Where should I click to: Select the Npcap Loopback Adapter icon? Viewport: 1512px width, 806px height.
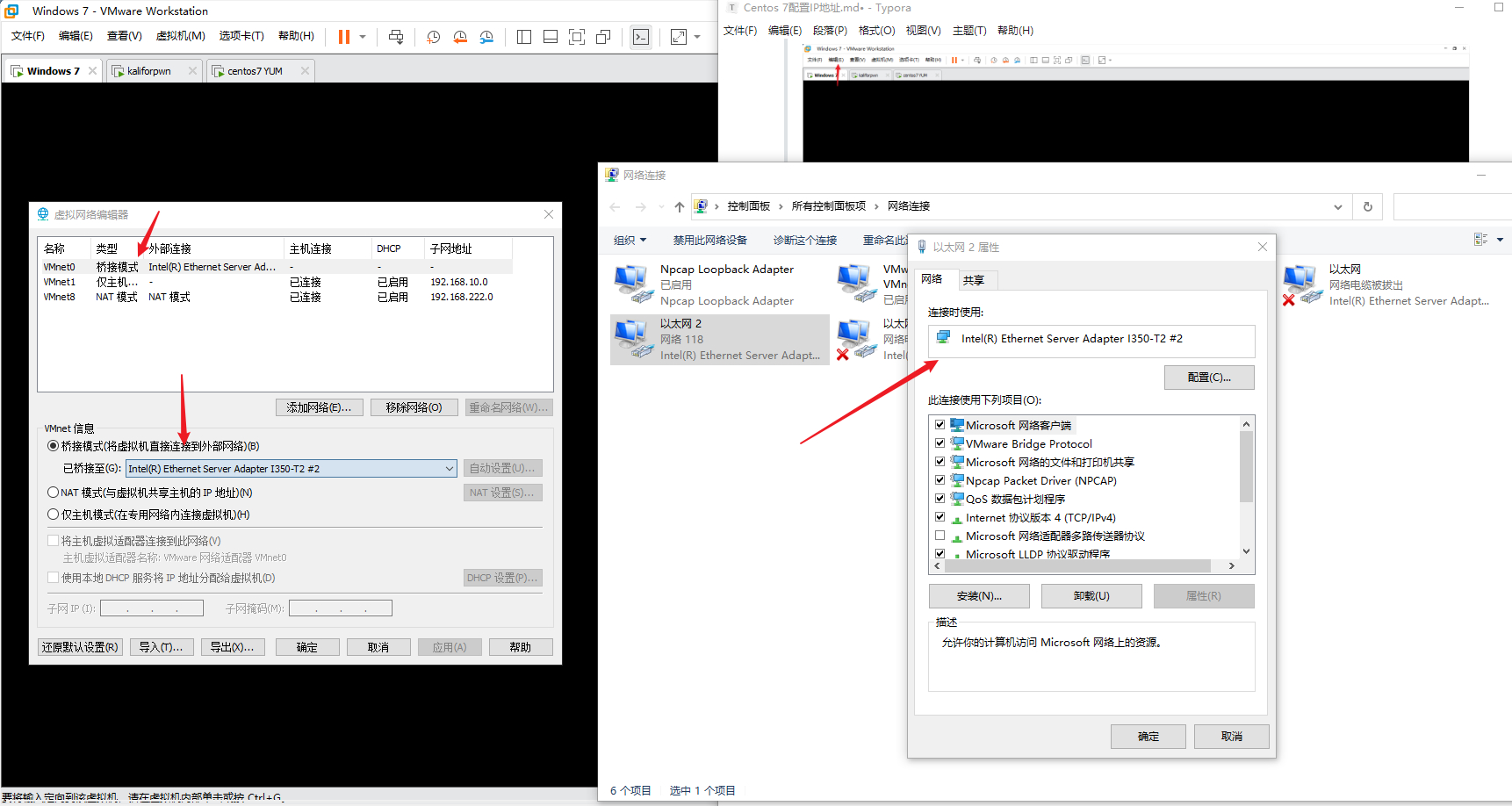[632, 283]
